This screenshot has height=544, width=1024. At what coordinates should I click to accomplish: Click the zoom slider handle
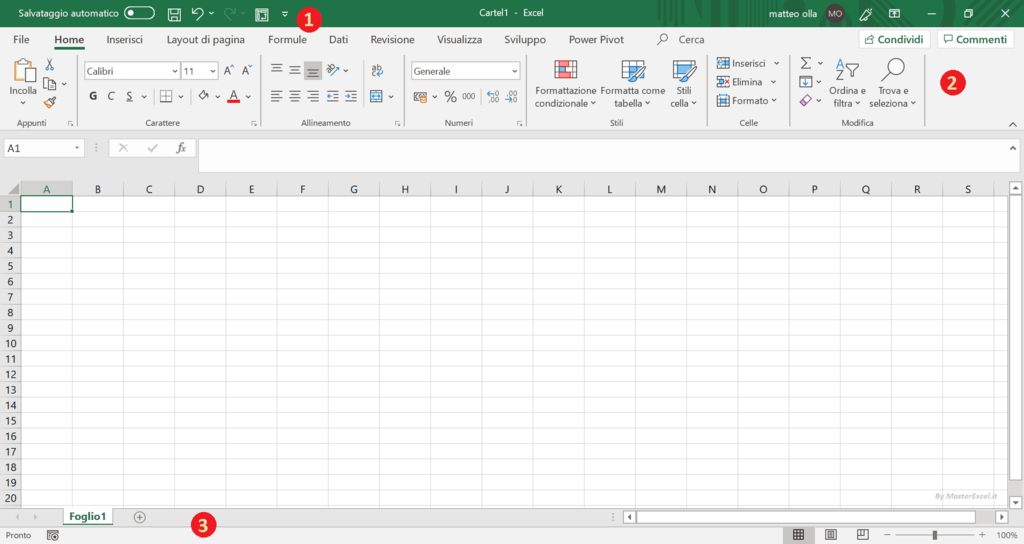[935, 535]
